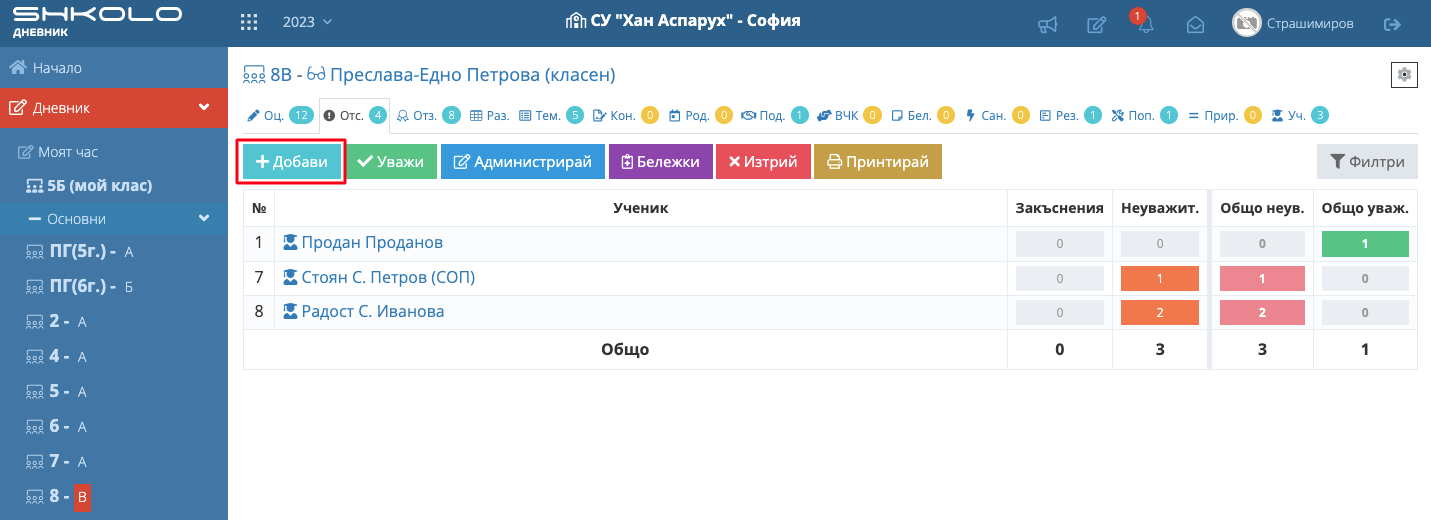This screenshot has height=520, width=1431.
Task: Switch to the ВЧК tab
Action: click(849, 115)
